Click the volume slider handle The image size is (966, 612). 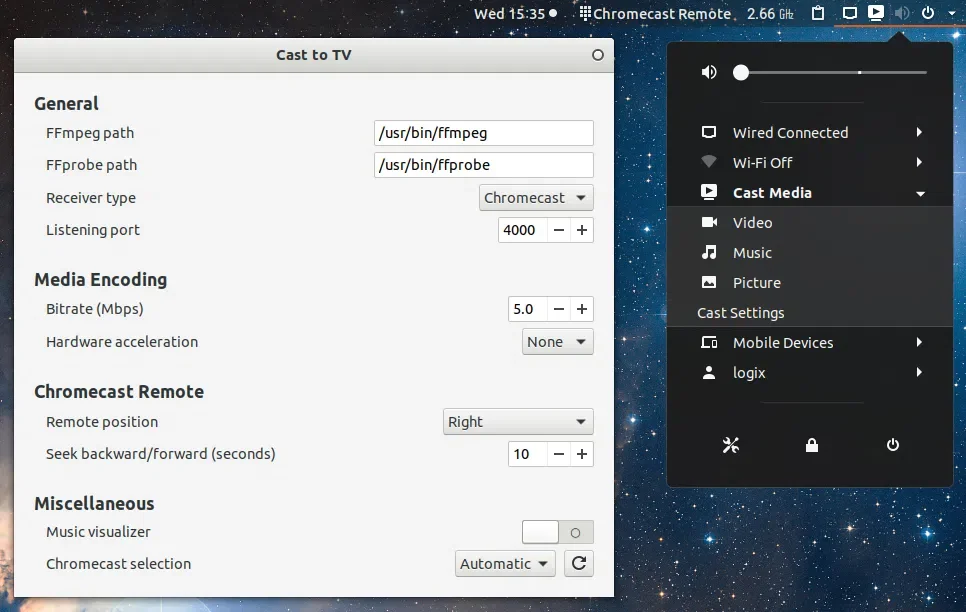tap(741, 72)
